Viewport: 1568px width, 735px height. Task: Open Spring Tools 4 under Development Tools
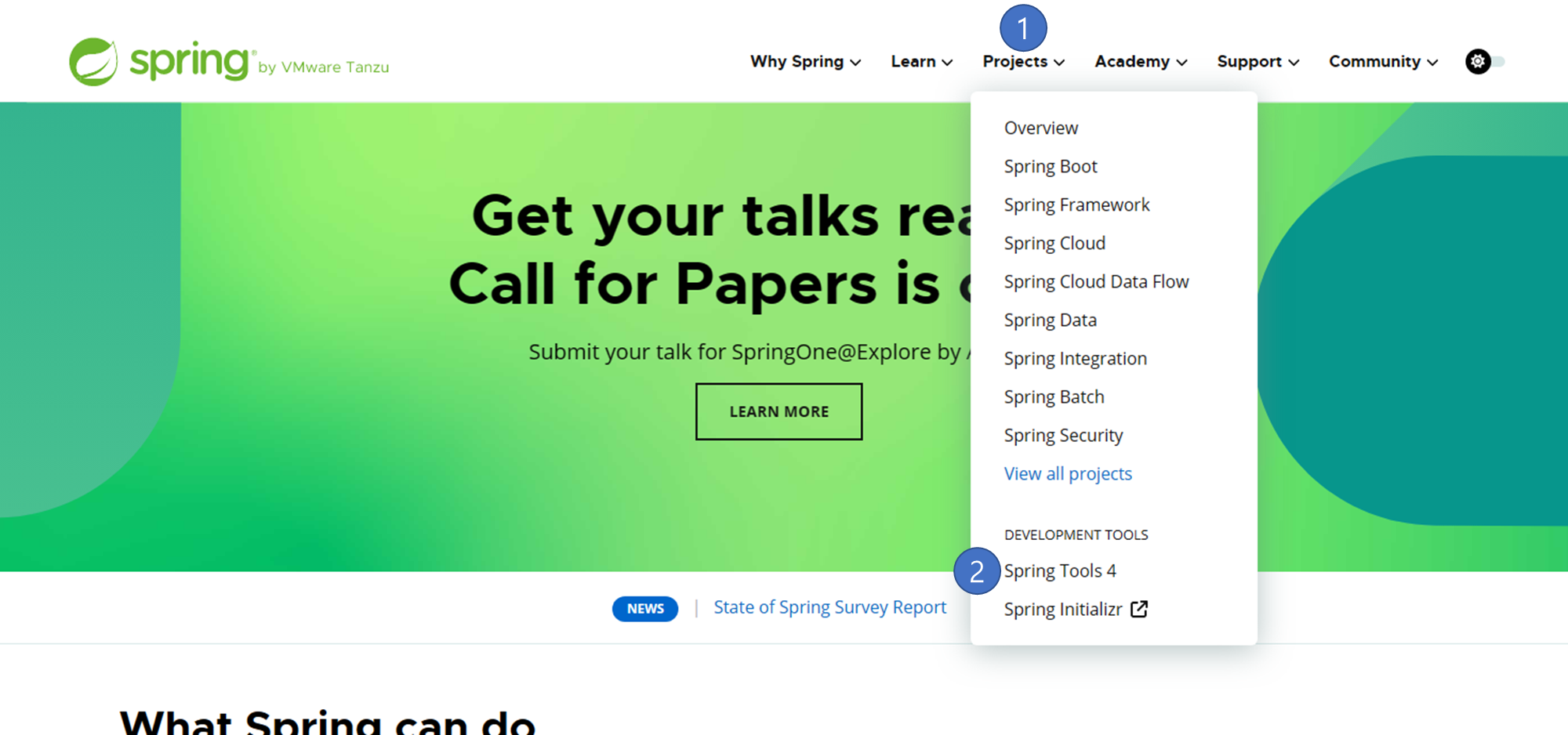click(1060, 570)
